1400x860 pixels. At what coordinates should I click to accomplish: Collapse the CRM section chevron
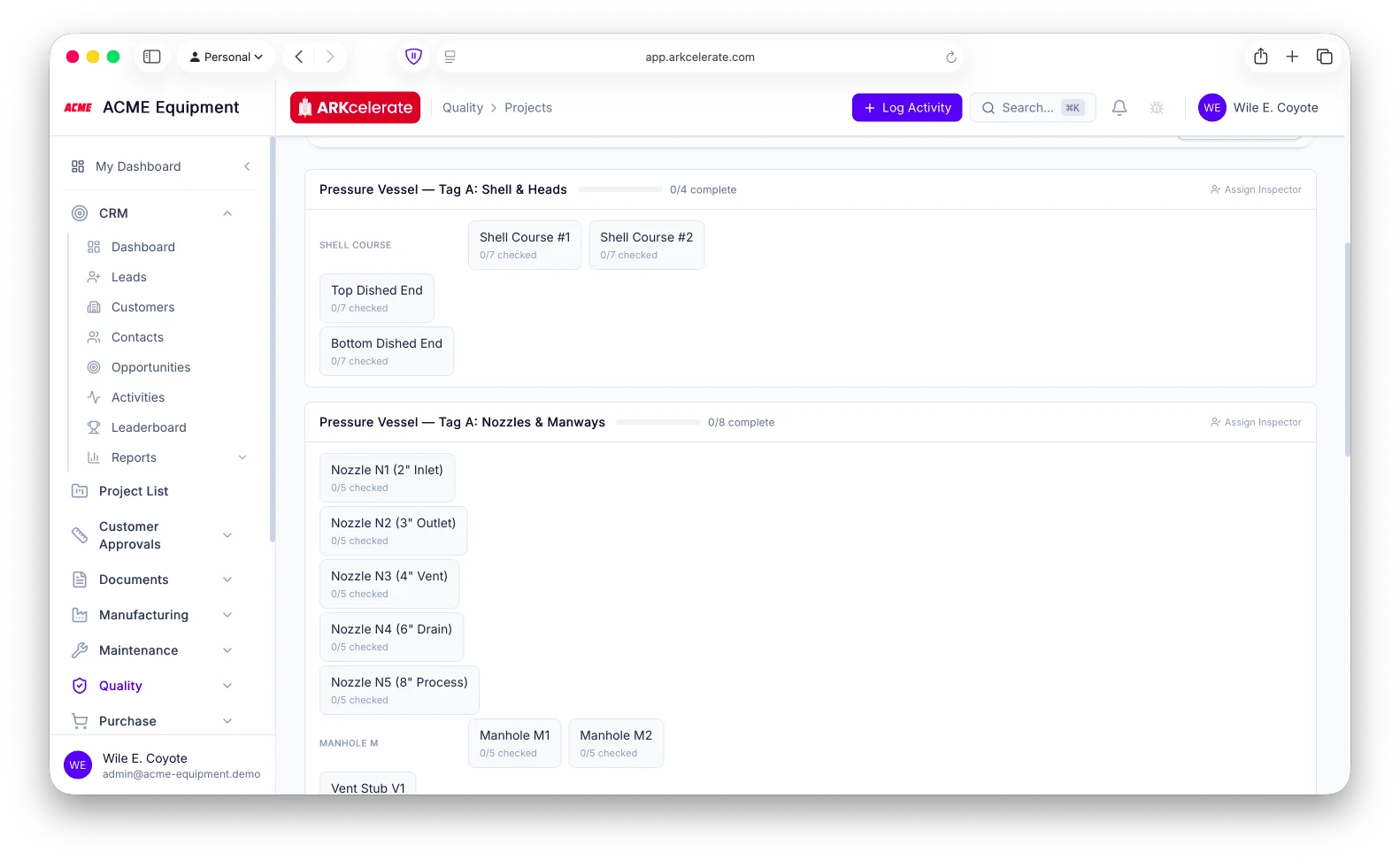227,213
